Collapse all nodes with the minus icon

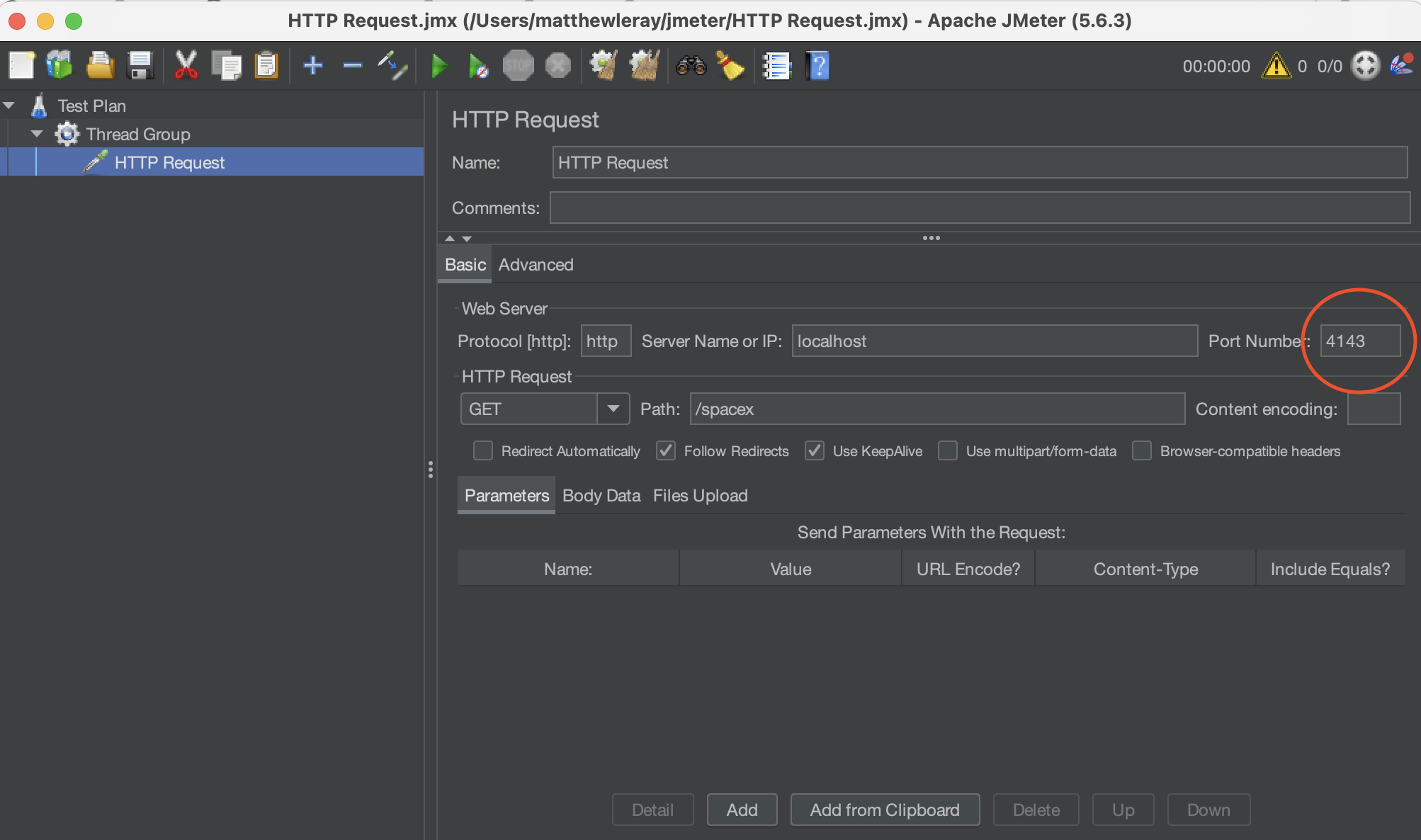(352, 66)
